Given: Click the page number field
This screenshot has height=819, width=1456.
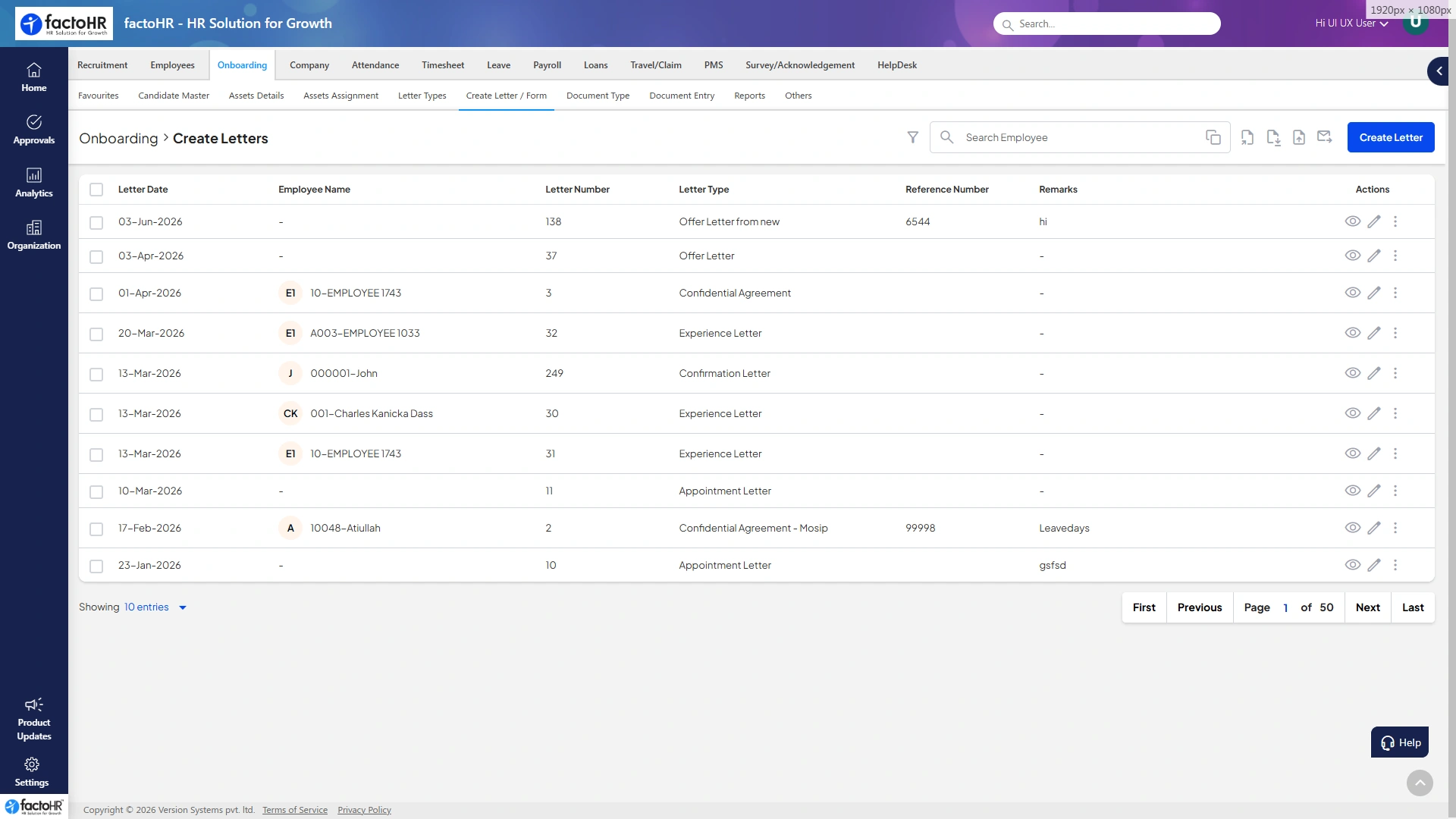Looking at the screenshot, I should pos(1285,607).
